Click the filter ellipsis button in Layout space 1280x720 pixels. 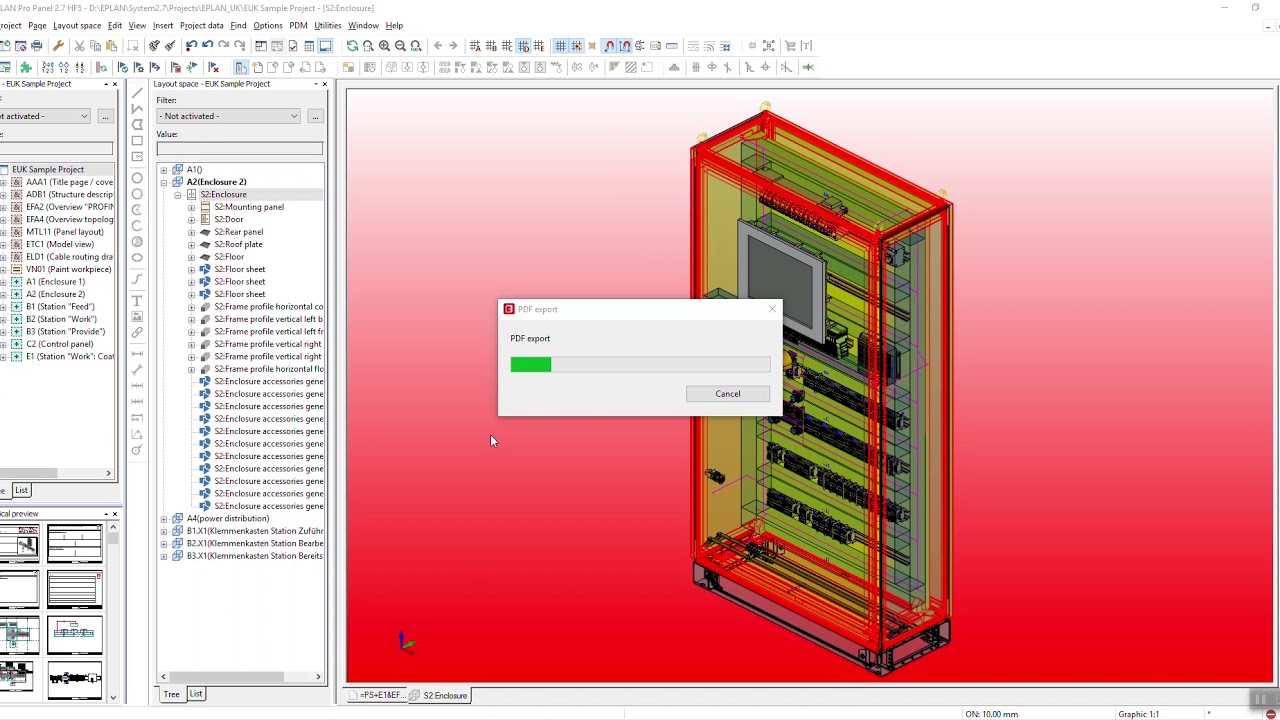[x=315, y=116]
